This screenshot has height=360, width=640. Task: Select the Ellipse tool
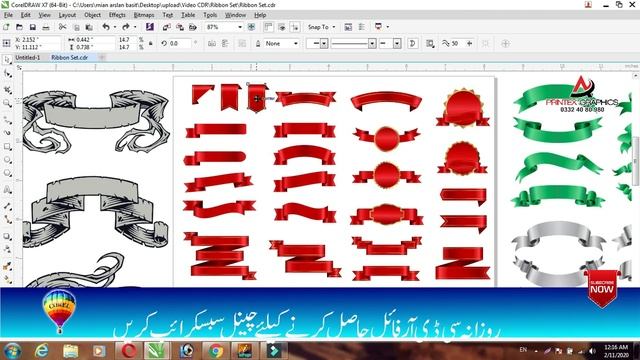pos(7,160)
